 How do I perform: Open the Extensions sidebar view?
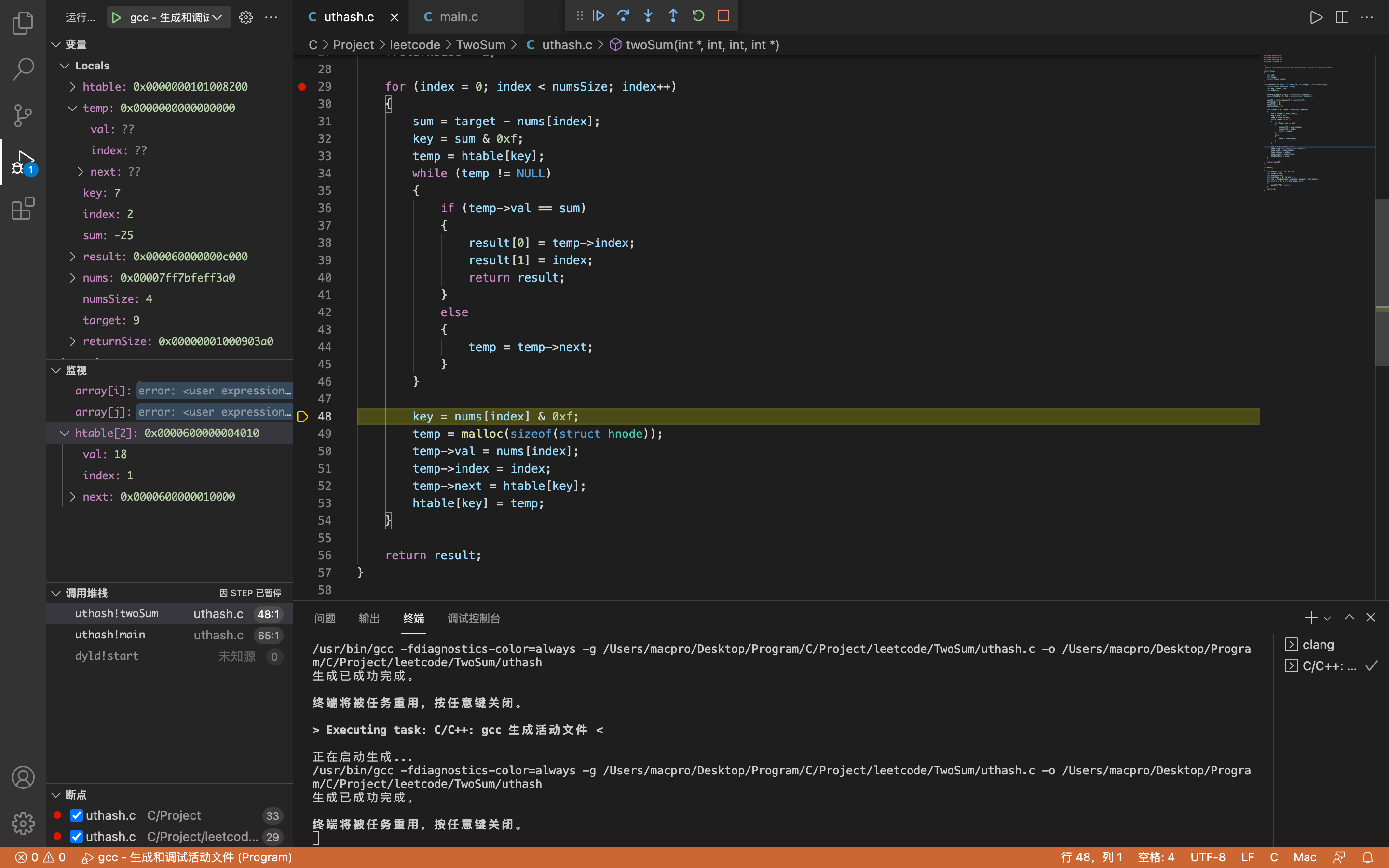(x=23, y=208)
